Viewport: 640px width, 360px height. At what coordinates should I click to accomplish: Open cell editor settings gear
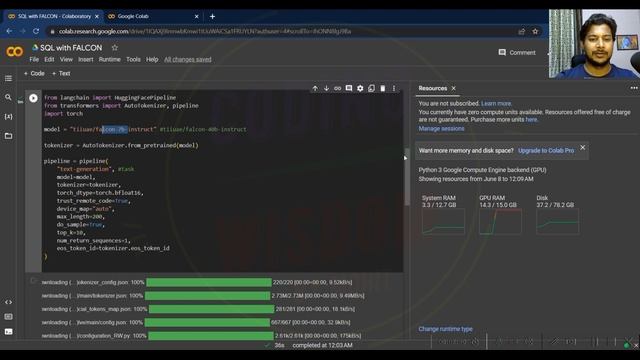click(360, 88)
